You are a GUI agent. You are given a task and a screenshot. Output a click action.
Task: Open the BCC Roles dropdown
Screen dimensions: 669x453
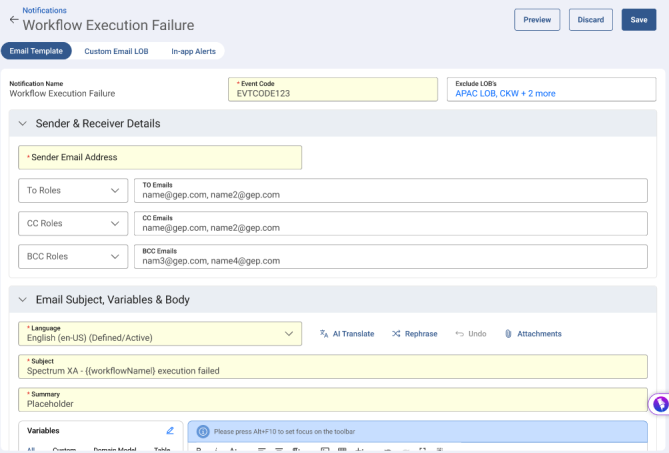click(71, 256)
